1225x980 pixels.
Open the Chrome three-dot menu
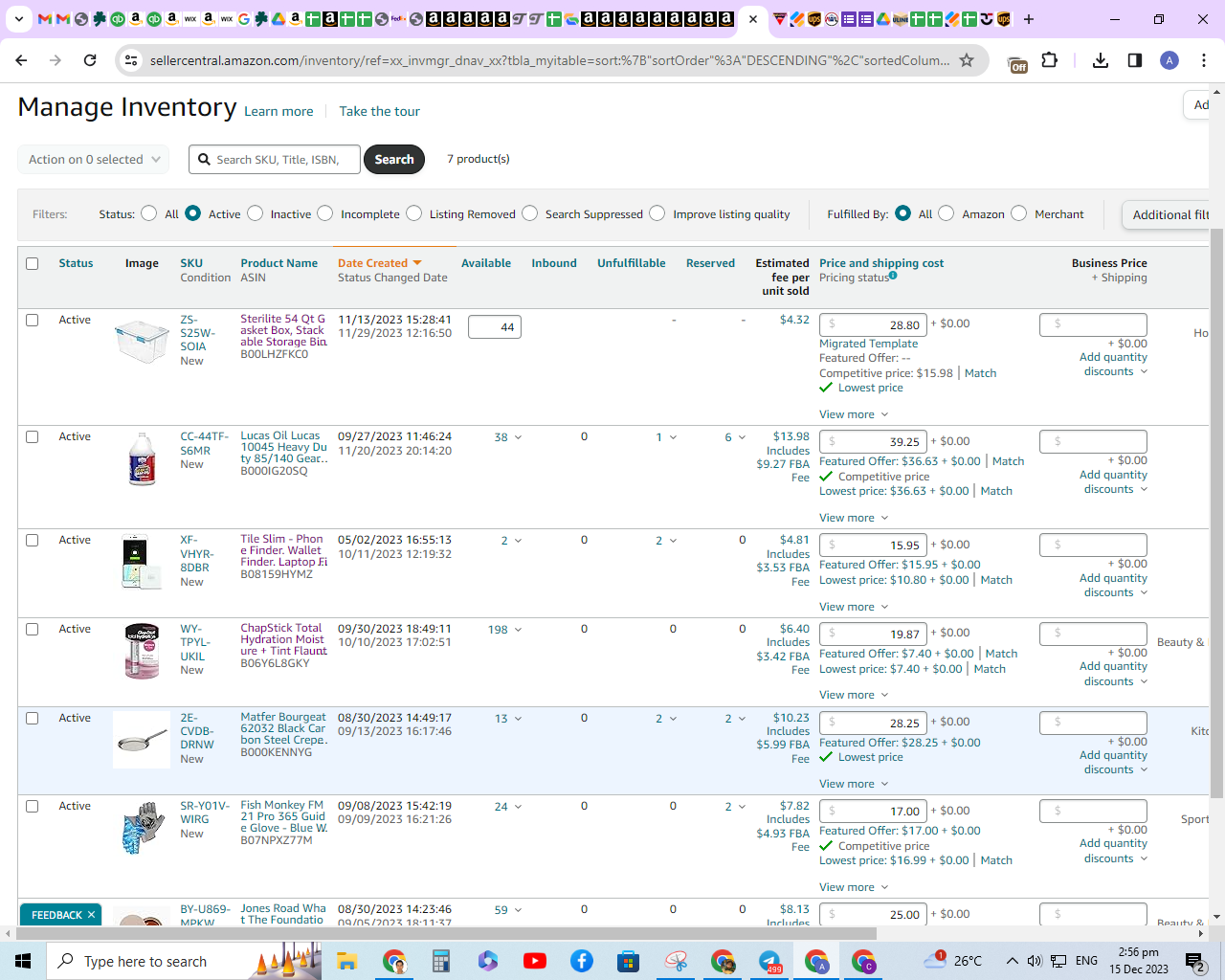(x=1204, y=60)
